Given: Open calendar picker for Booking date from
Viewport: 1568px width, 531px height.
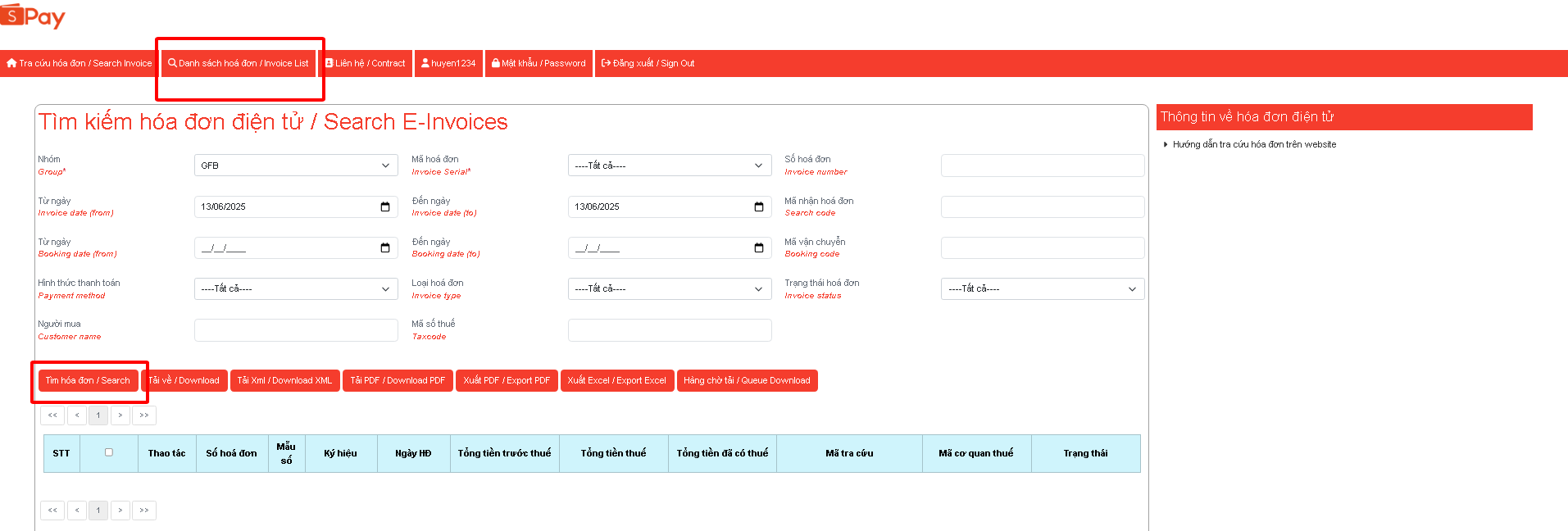Looking at the screenshot, I should point(385,247).
